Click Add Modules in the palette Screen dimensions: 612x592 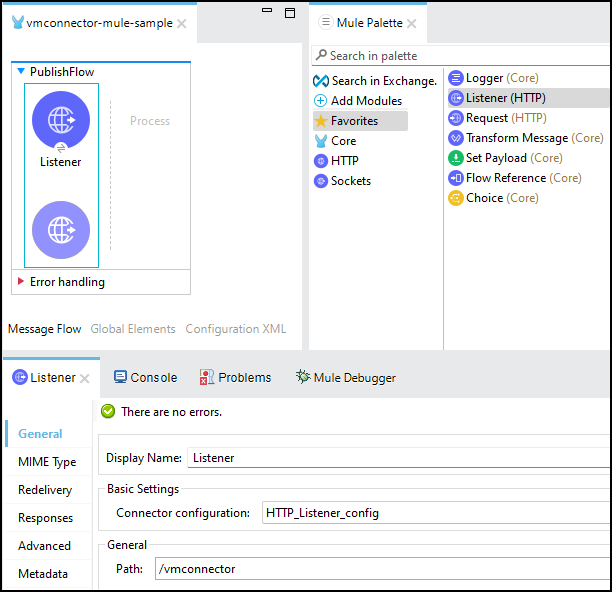pos(366,101)
